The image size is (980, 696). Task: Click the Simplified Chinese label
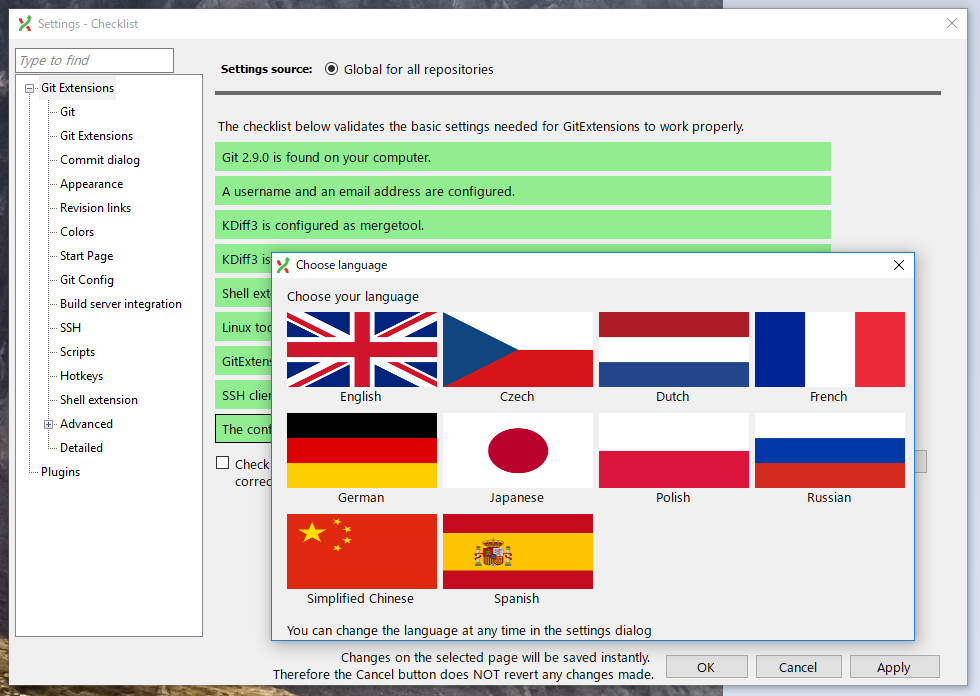[361, 599]
